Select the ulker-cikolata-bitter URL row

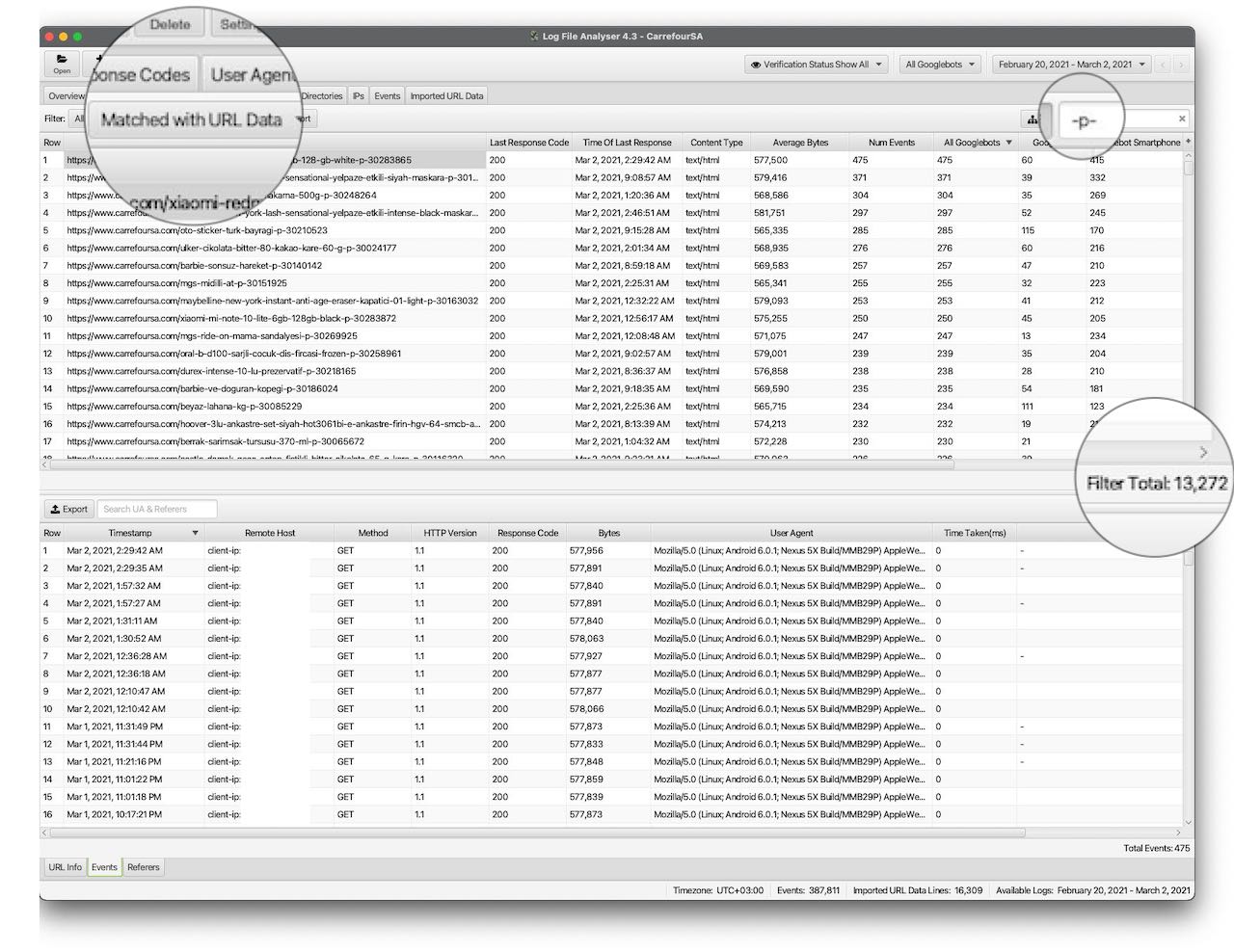(x=611, y=248)
